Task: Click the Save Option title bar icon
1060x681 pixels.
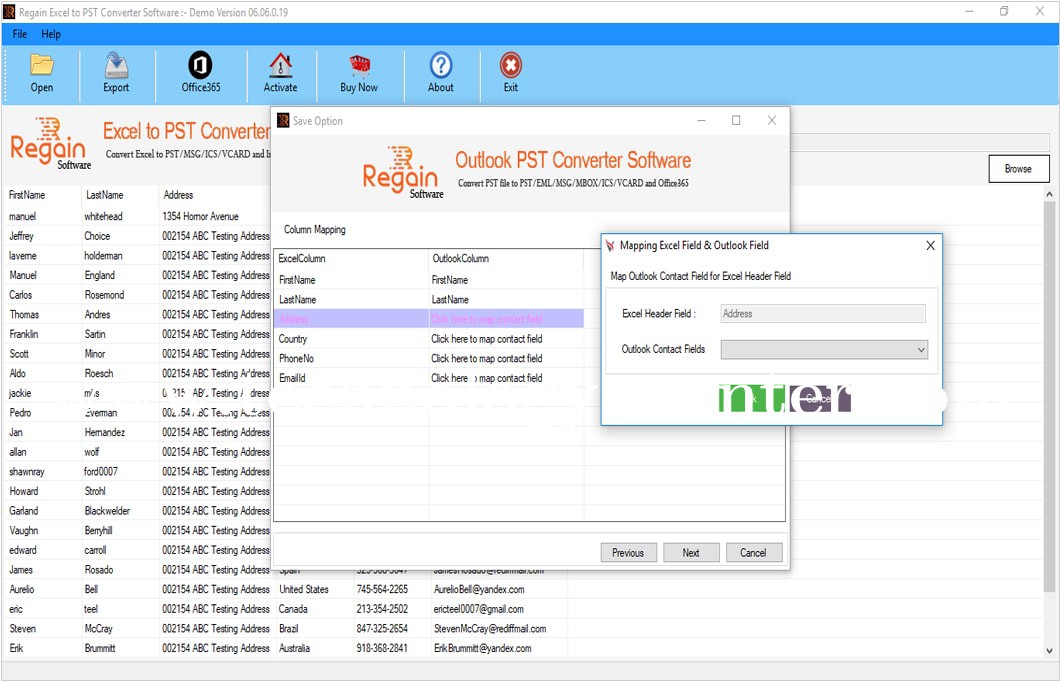Action: [283, 121]
